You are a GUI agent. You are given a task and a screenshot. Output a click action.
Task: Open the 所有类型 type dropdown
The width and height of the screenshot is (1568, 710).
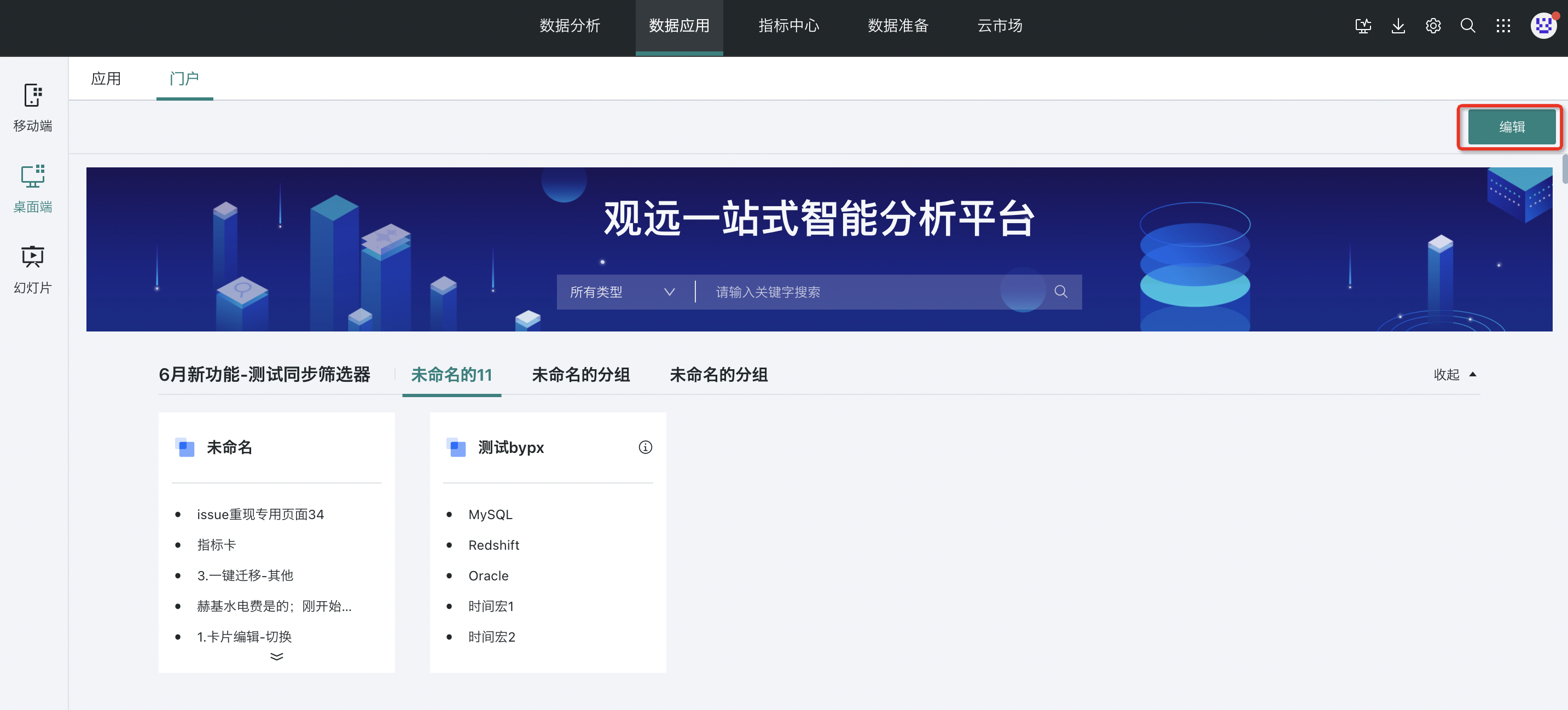tap(622, 292)
